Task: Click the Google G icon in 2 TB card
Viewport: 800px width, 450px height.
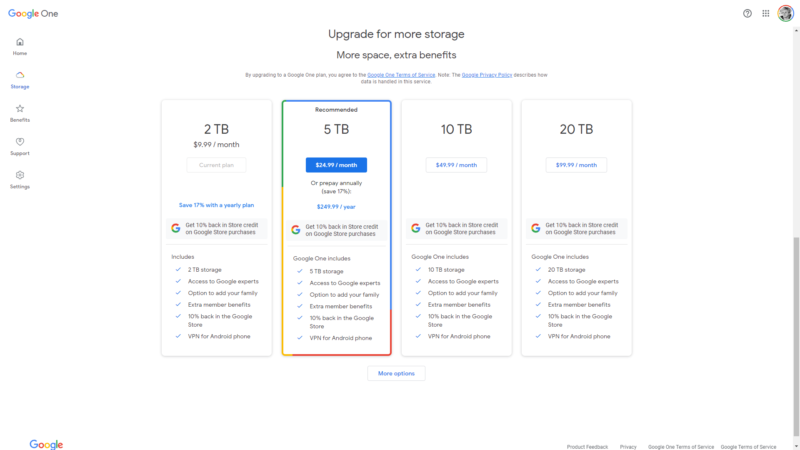Action: 176,228
